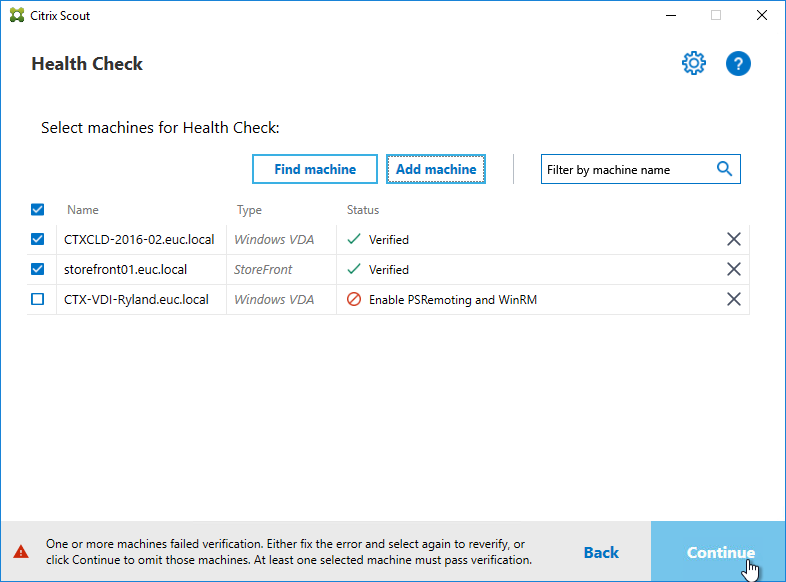Click the red prohibited icon for CTX-VDI-Ryland
786x582 pixels.
tap(354, 299)
